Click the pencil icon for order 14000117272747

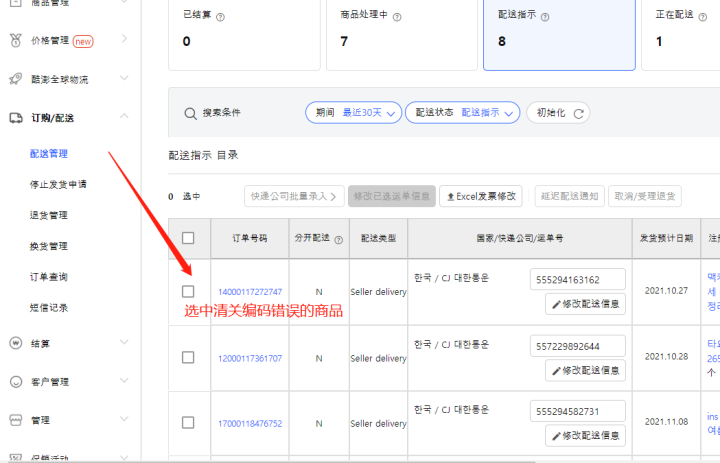click(556, 305)
